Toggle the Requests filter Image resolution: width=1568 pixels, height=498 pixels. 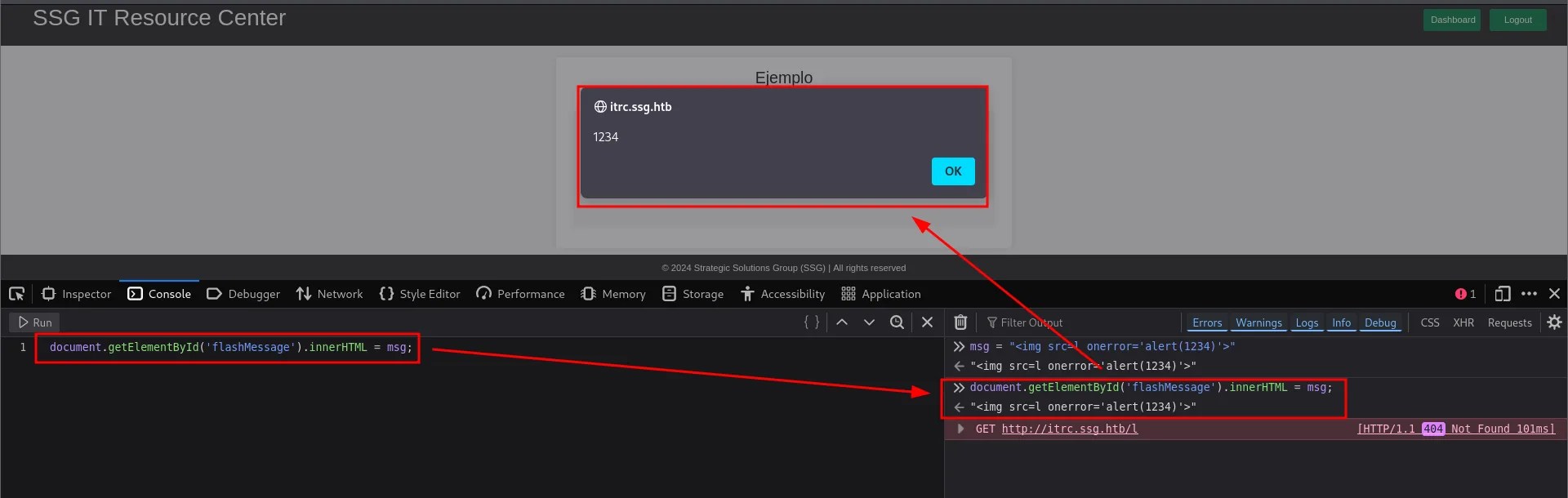tap(1509, 322)
